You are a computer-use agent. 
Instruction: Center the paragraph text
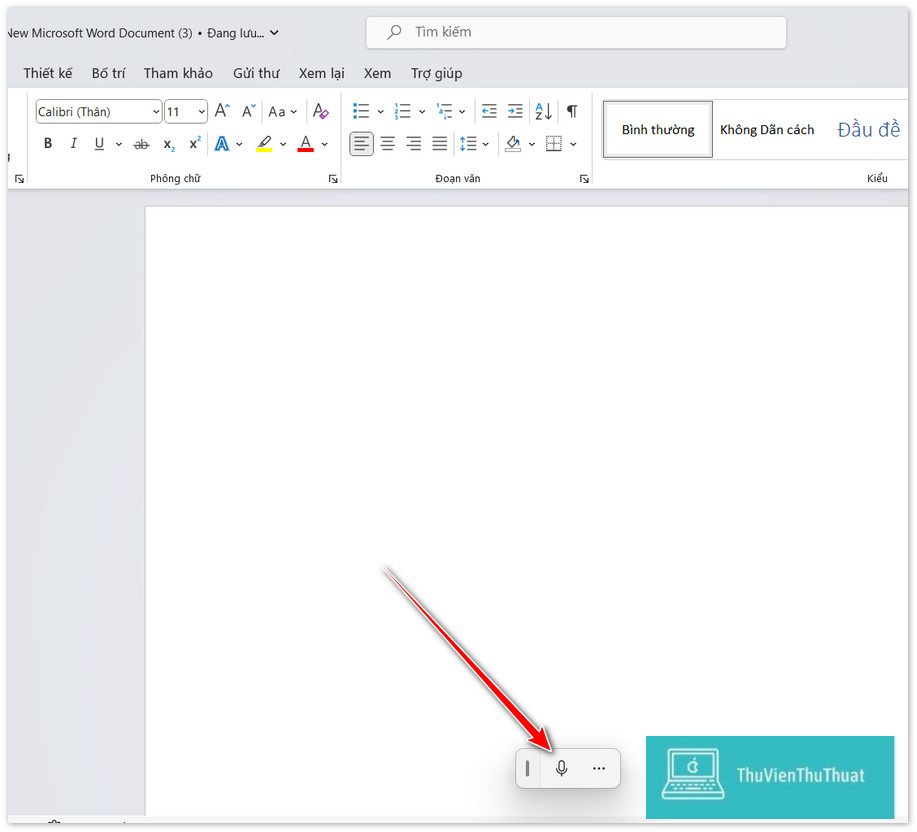[388, 144]
